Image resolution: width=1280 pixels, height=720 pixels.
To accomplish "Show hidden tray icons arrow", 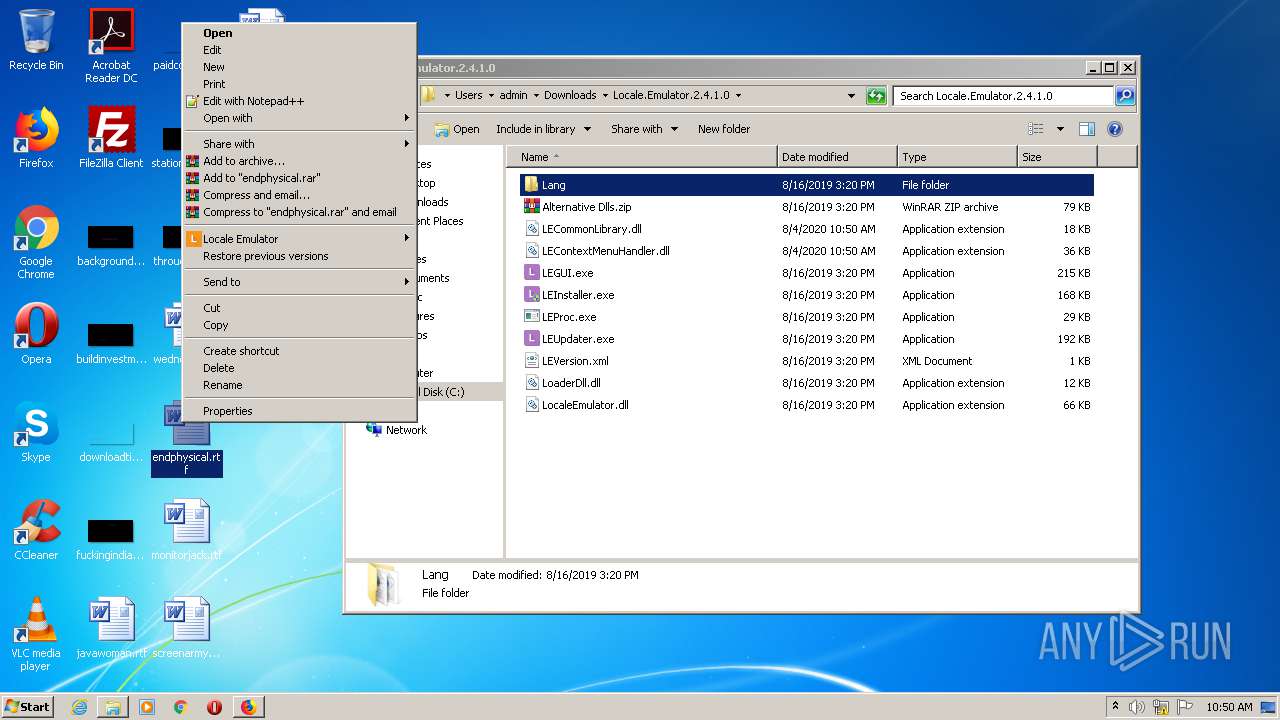I will pyautogui.click(x=1115, y=707).
